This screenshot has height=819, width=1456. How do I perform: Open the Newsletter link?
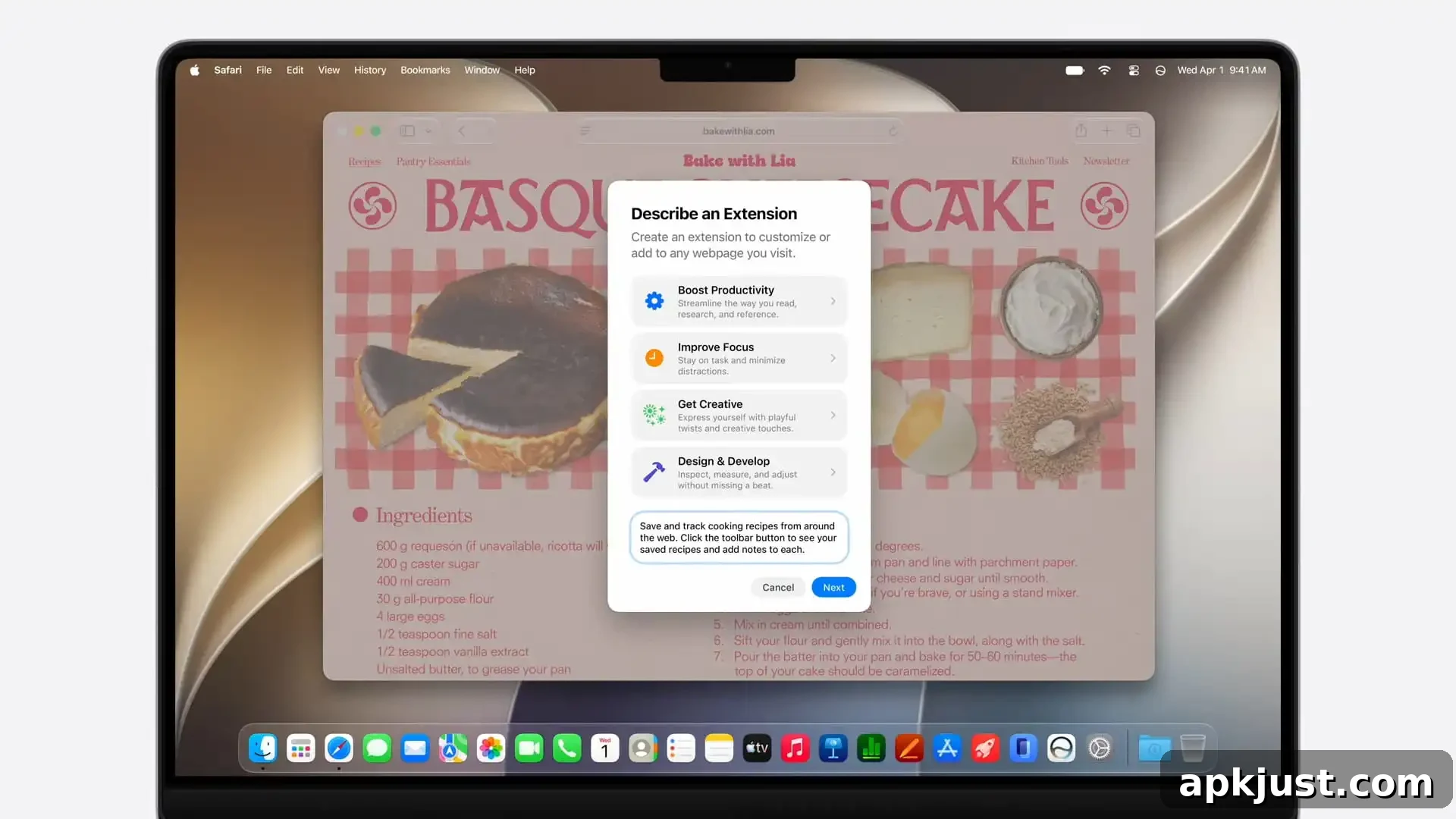(x=1106, y=161)
